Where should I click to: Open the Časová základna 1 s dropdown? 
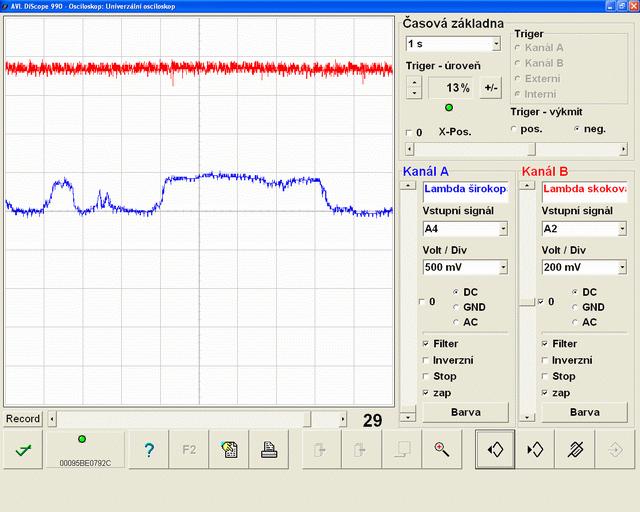(x=496, y=44)
